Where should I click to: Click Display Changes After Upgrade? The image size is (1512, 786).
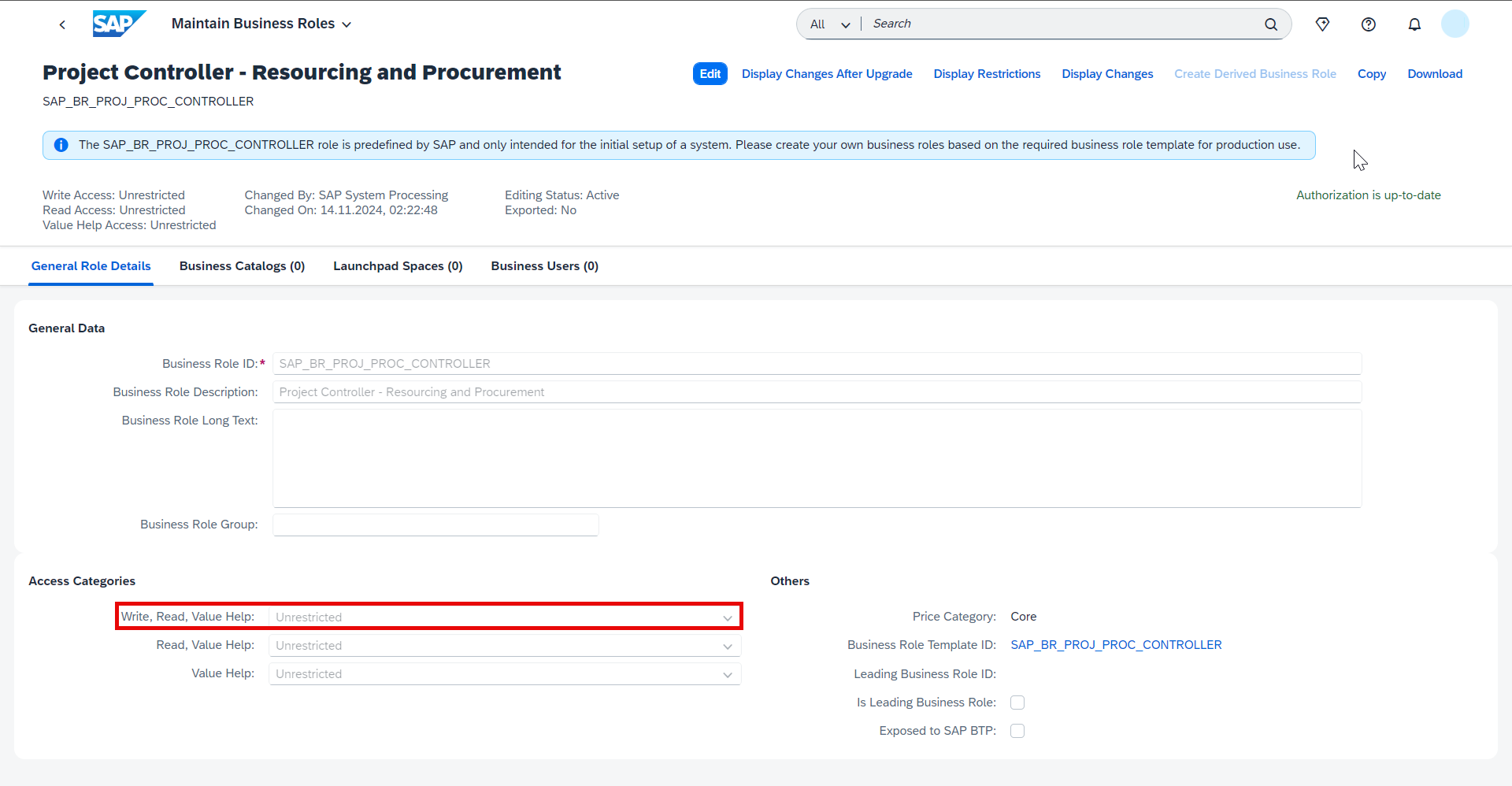(x=827, y=74)
